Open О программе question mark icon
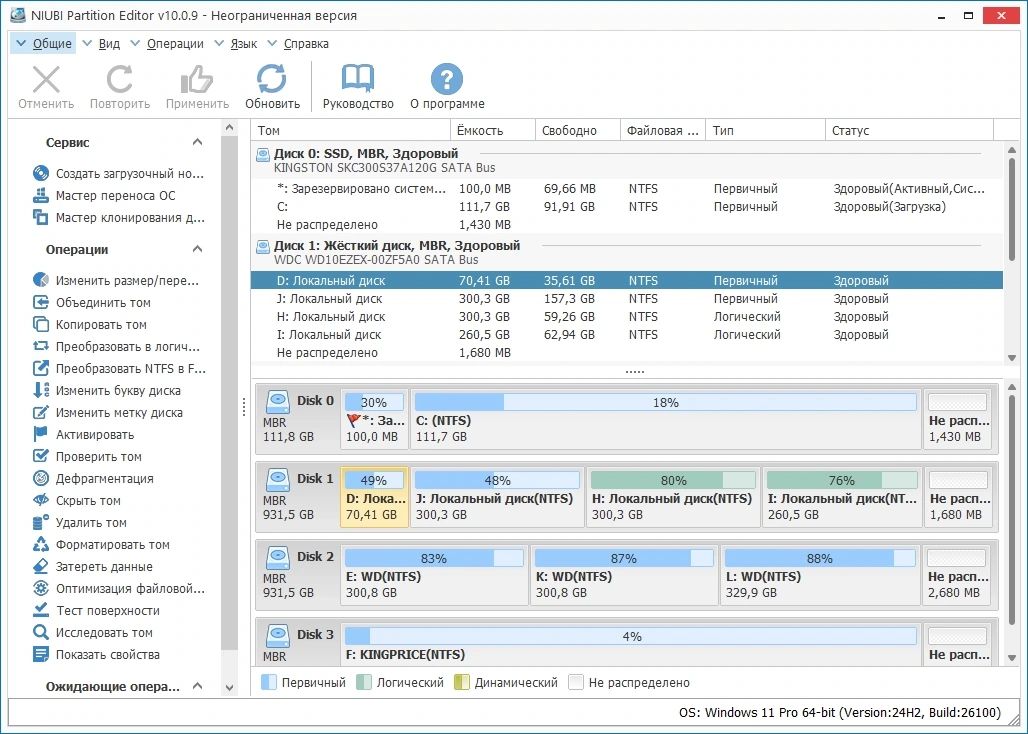 click(447, 80)
